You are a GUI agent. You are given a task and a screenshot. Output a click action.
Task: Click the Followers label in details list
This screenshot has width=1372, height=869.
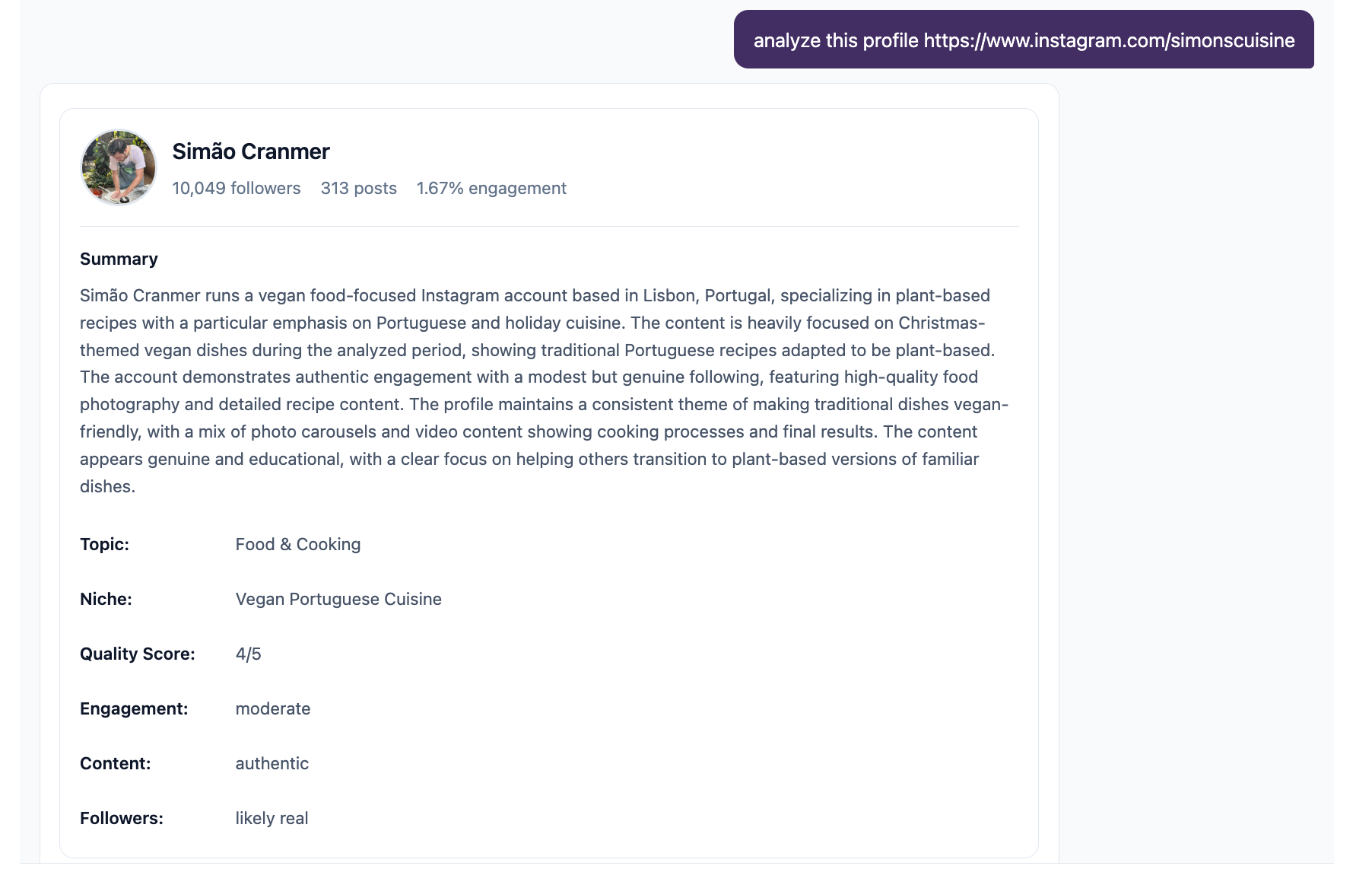point(122,818)
